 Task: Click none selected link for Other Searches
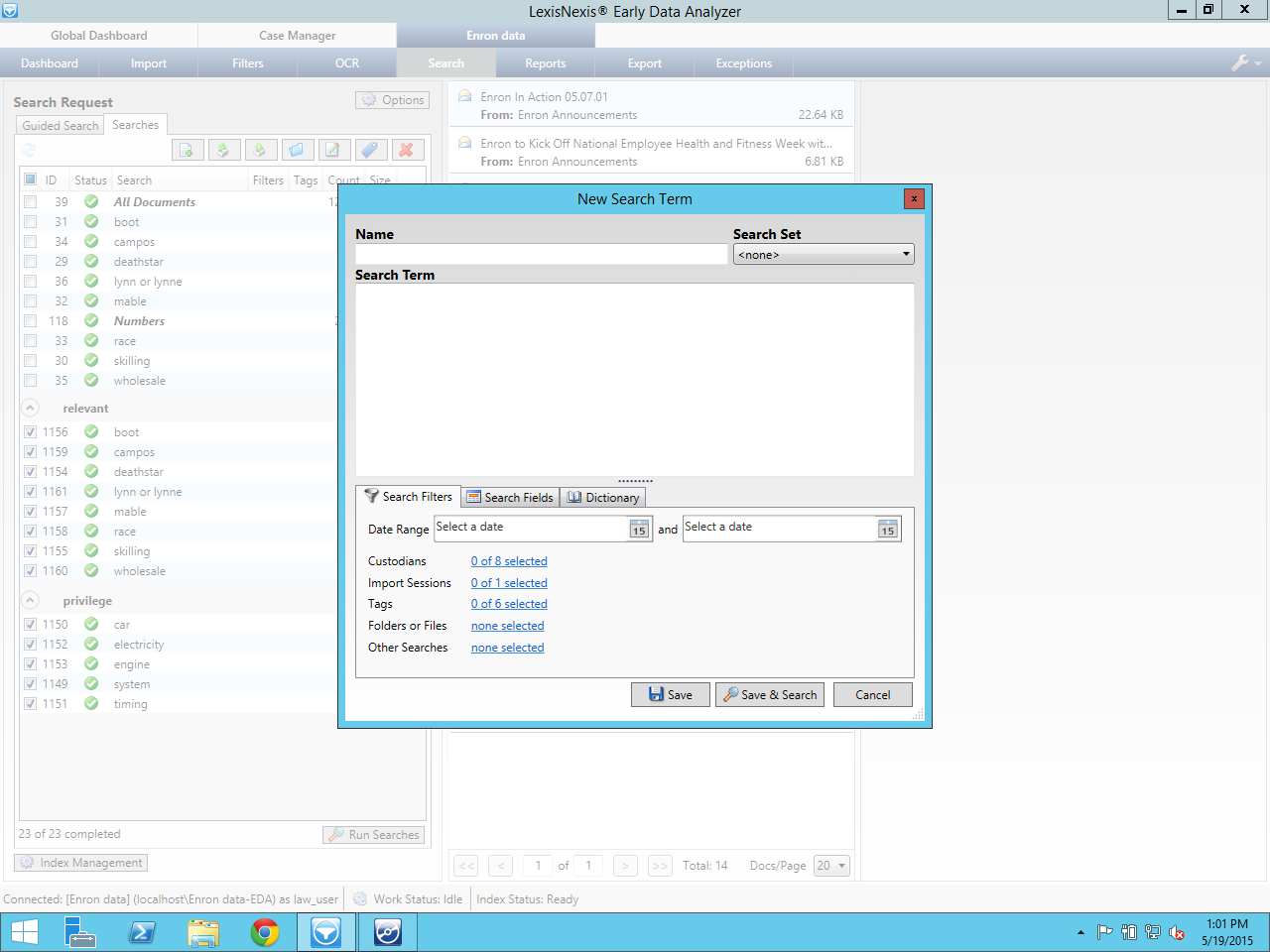508,648
